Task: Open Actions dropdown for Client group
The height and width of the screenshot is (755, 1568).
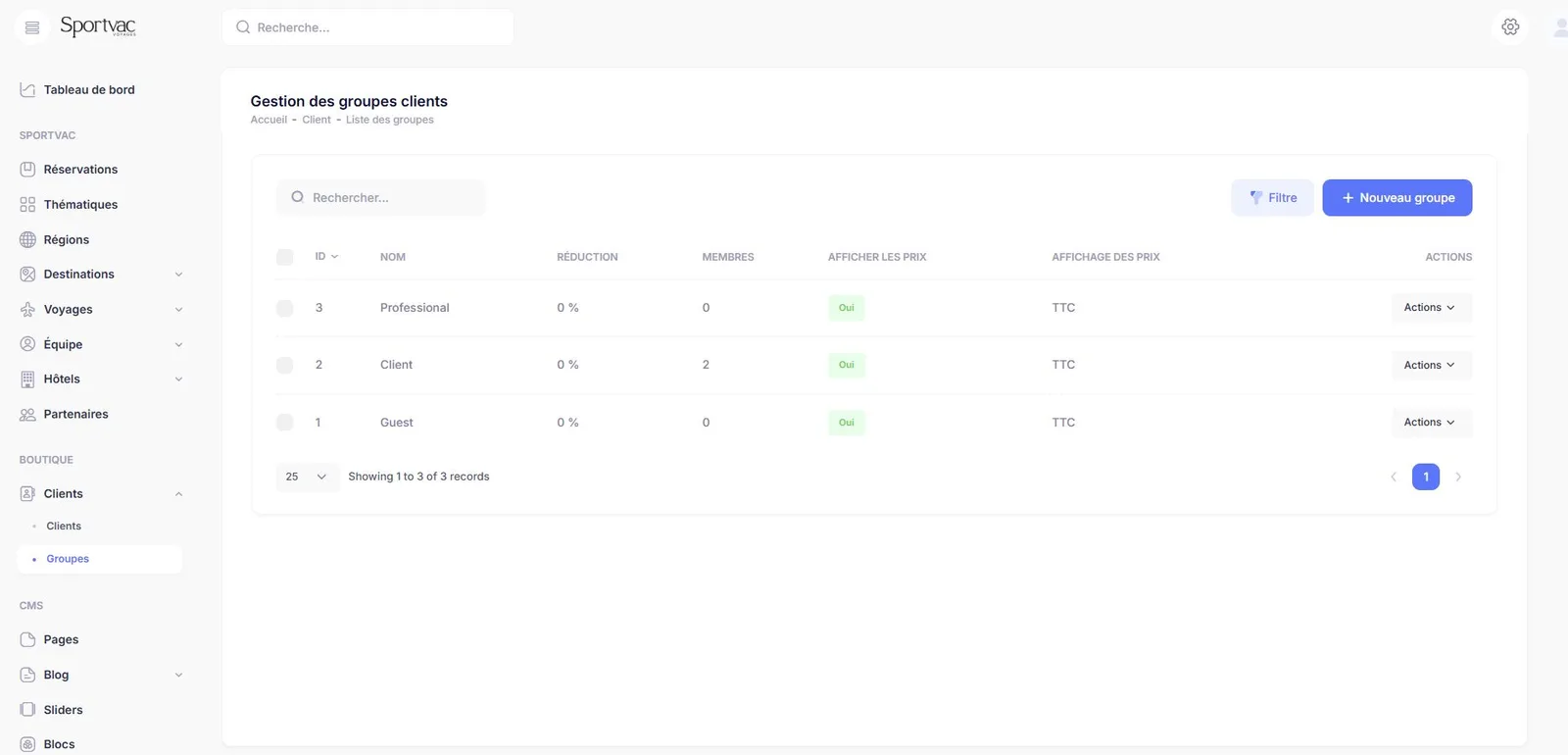Action: (1431, 365)
